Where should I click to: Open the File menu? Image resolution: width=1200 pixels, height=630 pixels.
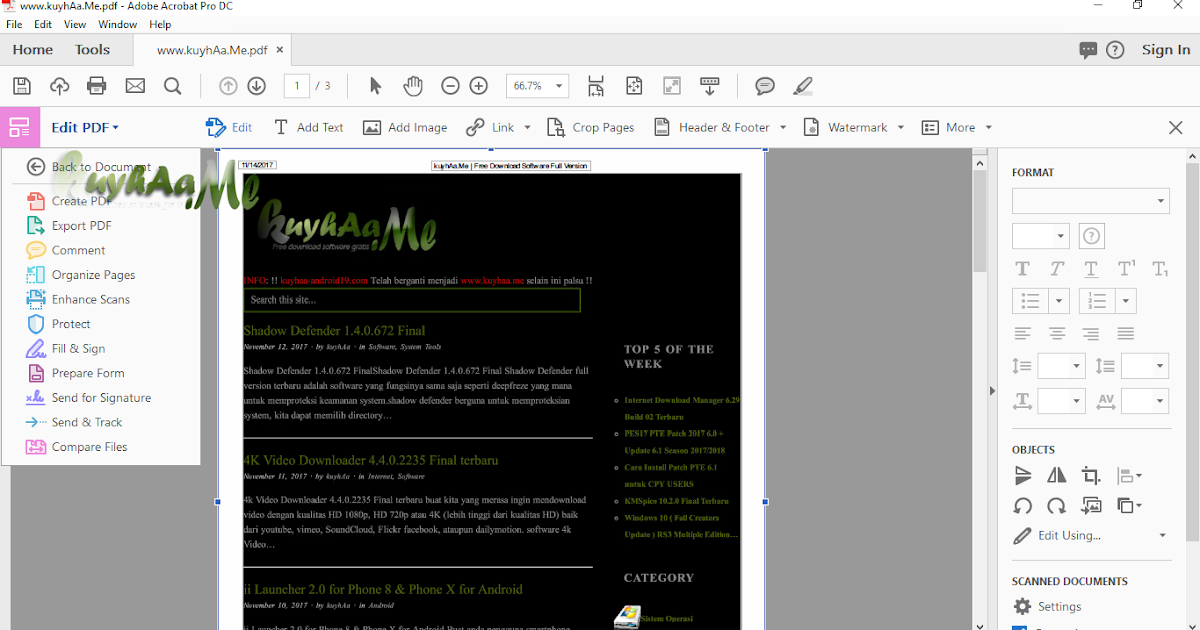pos(14,24)
